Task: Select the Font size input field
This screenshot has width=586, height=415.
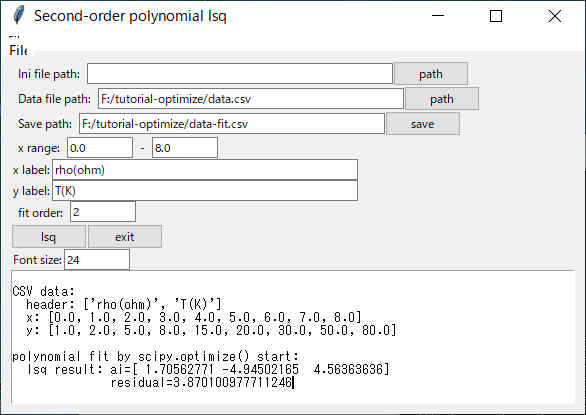Action: (x=97, y=260)
